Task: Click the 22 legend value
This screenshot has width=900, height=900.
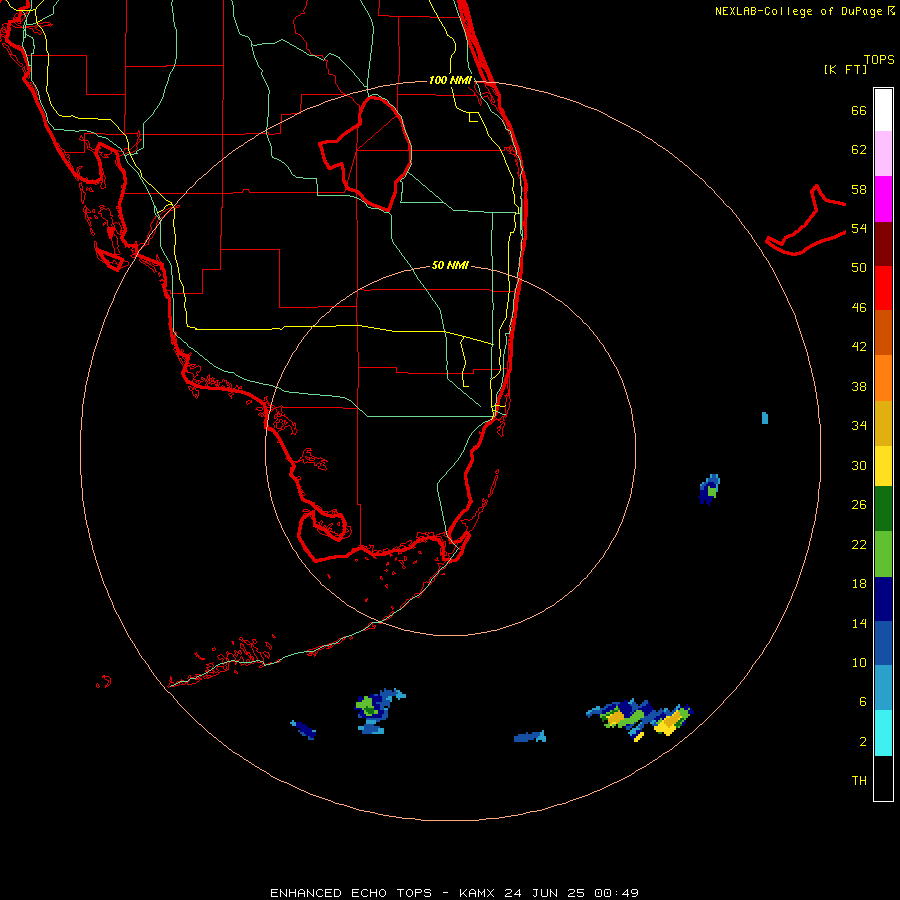Action: pos(859,544)
